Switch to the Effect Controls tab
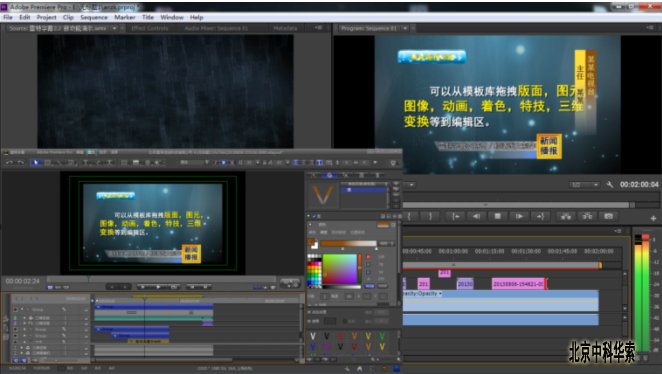This screenshot has width=662, height=374. coord(149,28)
